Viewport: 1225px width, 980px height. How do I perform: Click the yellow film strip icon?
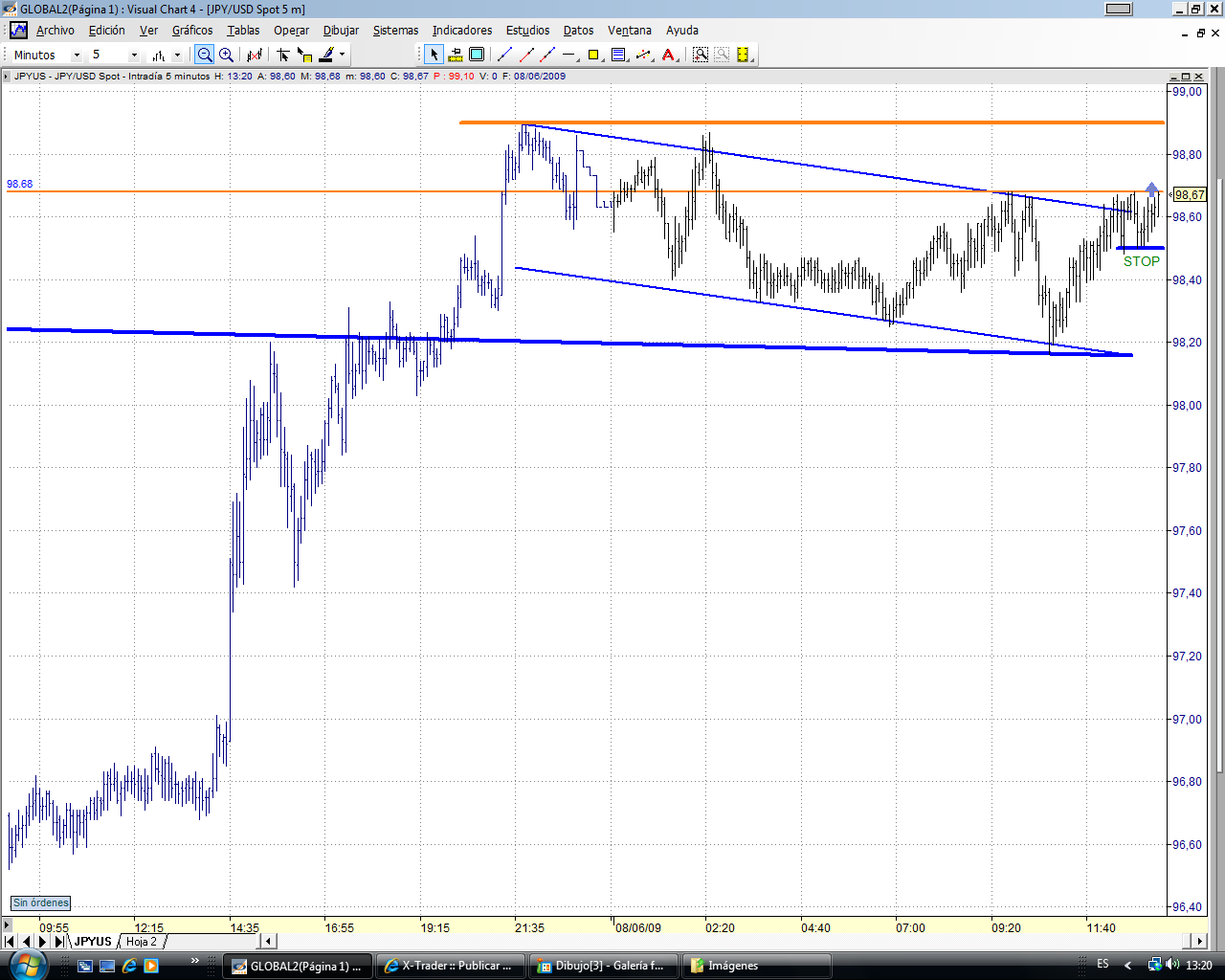pyautogui.click(x=743, y=55)
